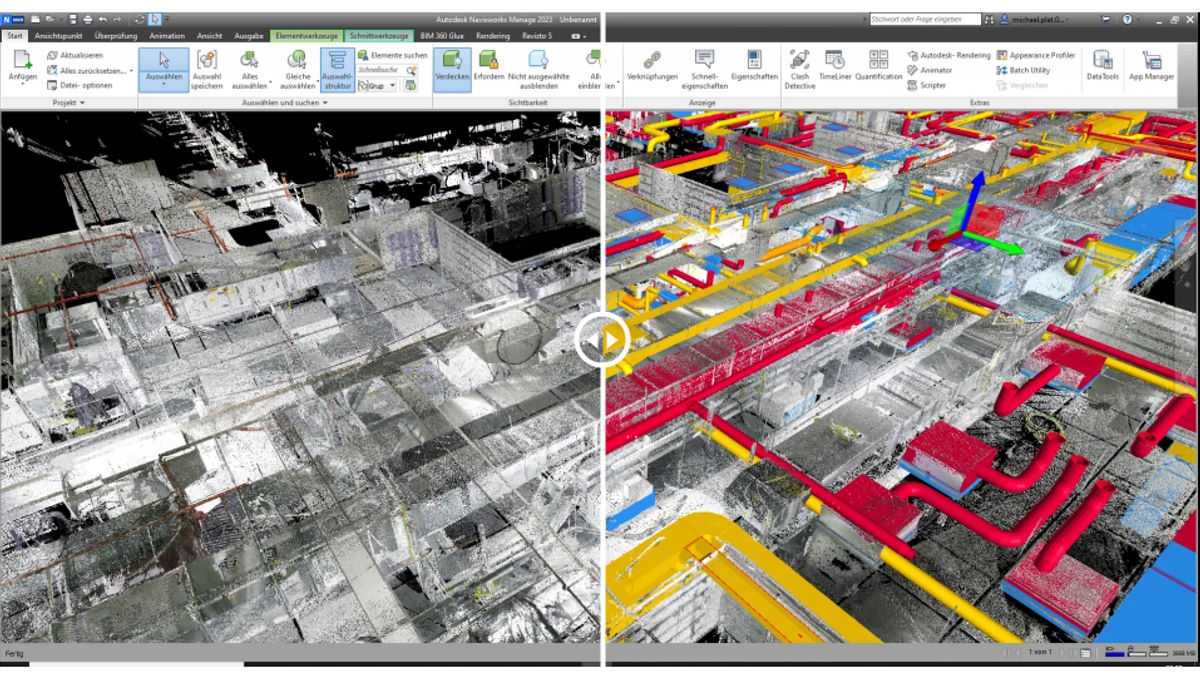Click the Autodesk Rendering button
The height and width of the screenshot is (675, 1200).
tap(949, 55)
